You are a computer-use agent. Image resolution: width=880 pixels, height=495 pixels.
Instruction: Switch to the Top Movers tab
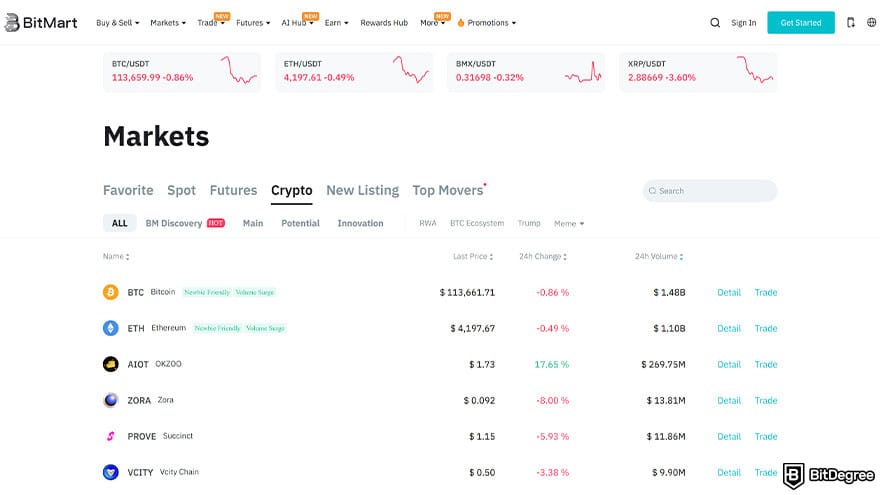pyautogui.click(x=448, y=190)
